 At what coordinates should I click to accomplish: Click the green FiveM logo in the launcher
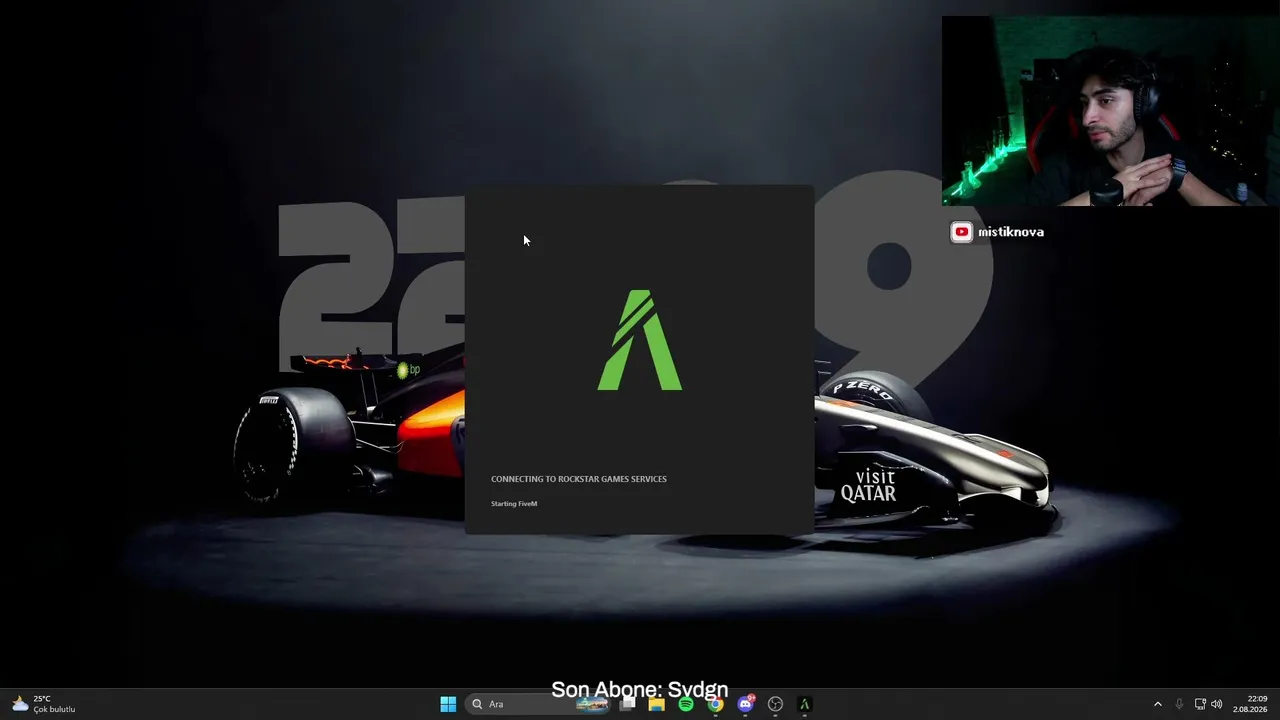pyautogui.click(x=640, y=340)
